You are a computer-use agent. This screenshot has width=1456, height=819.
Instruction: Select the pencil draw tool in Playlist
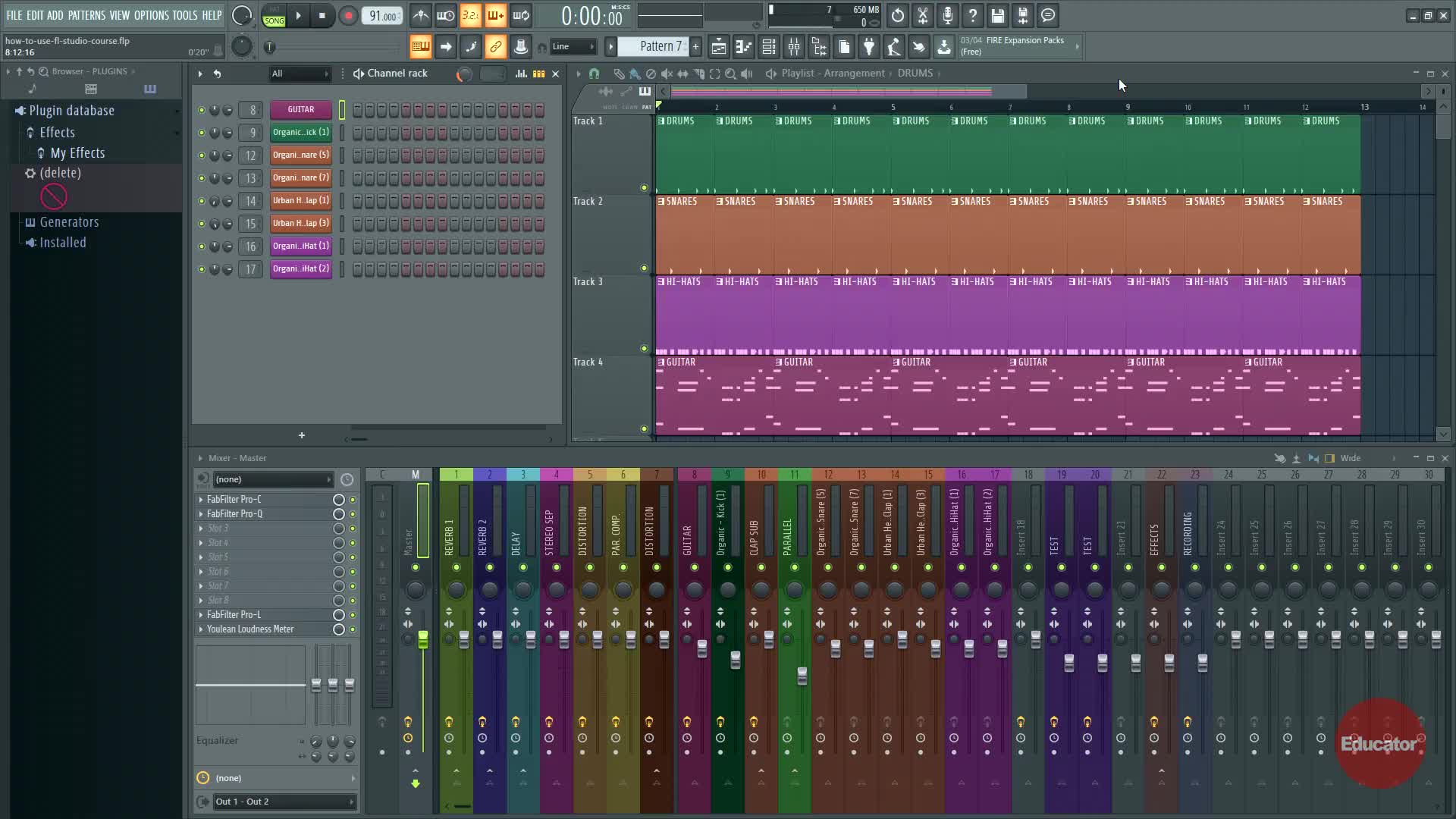619,74
